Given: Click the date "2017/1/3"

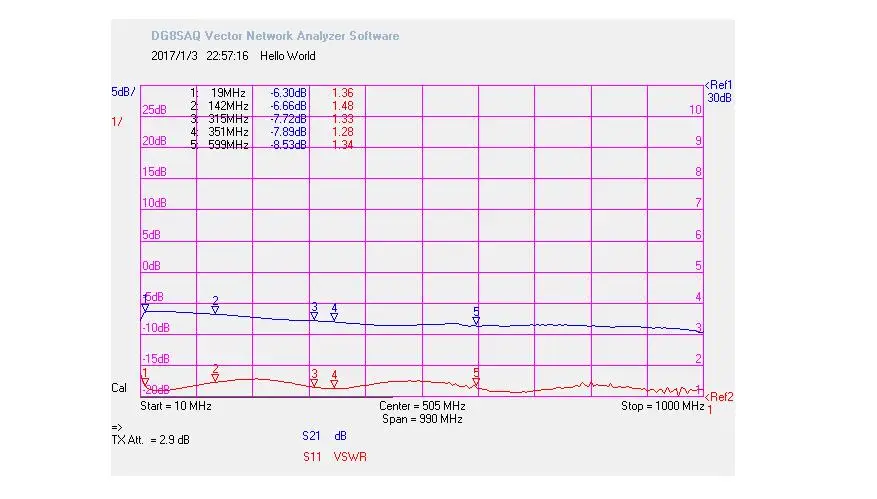Looking at the screenshot, I should tap(175, 56).
